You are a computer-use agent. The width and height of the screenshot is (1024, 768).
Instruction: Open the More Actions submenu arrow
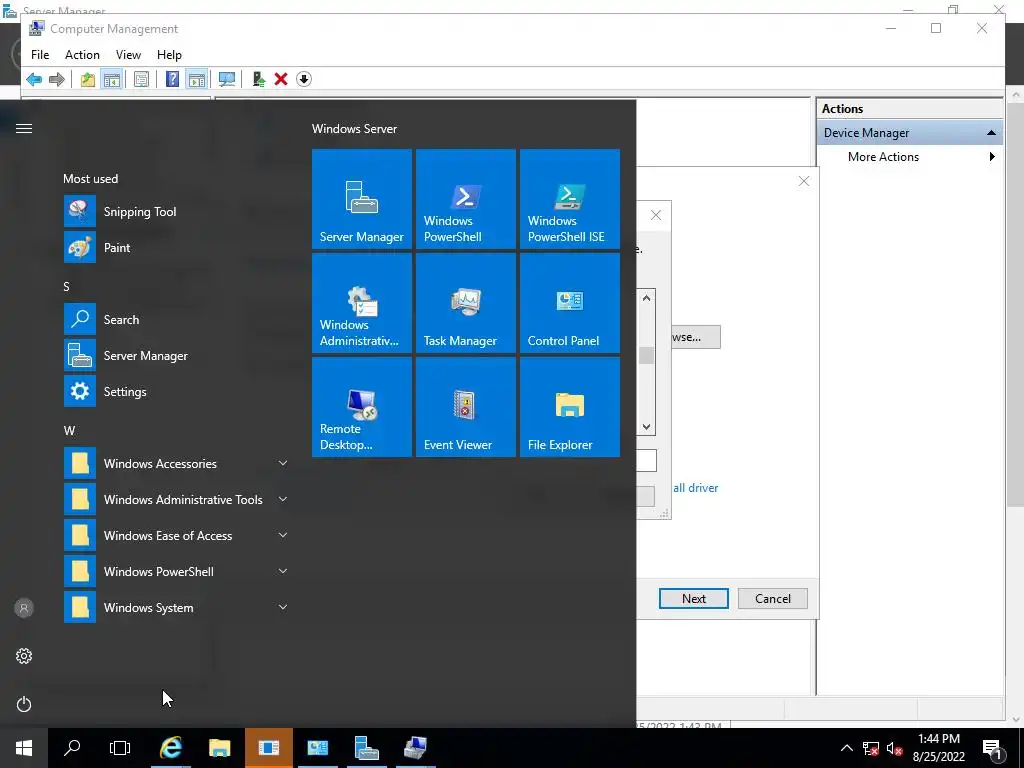(x=992, y=157)
